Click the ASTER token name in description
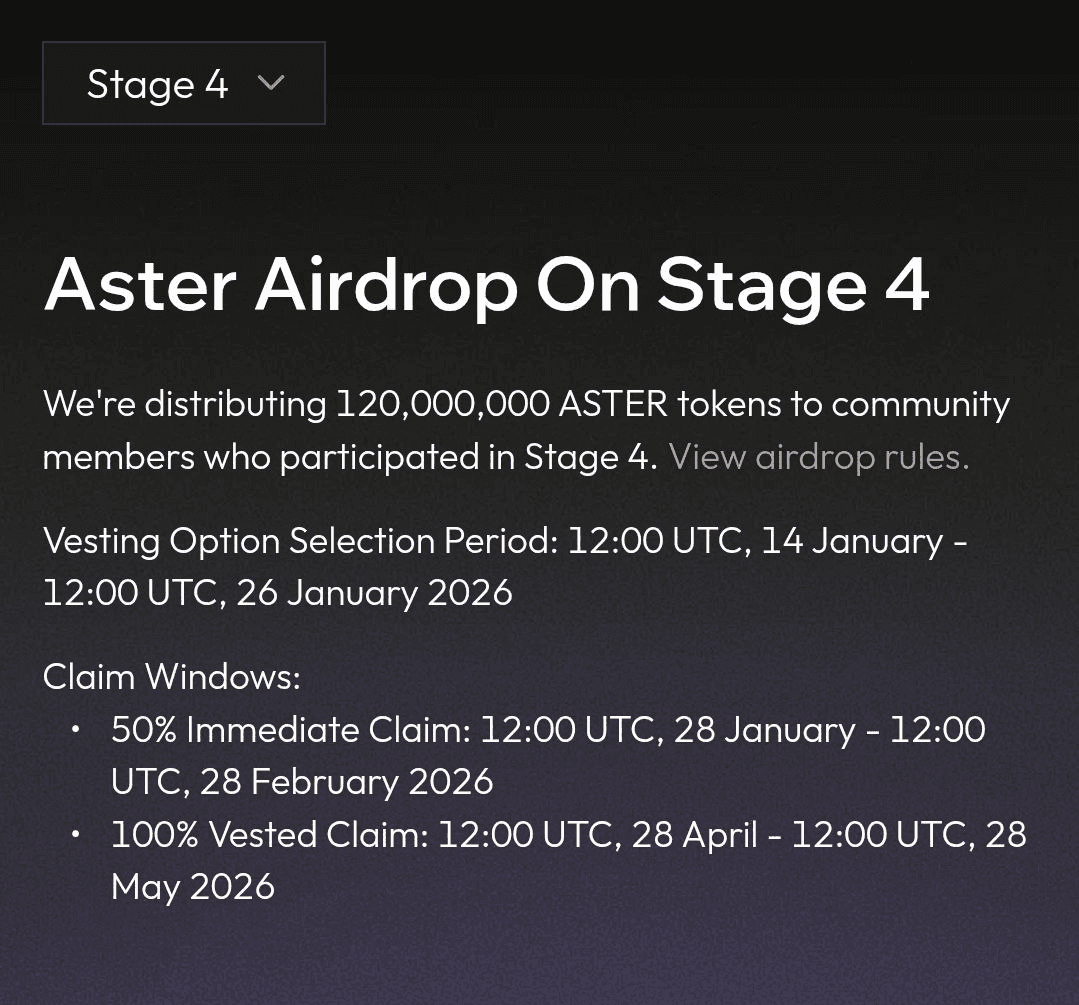Screen dimensions: 1079x1005 pos(612,404)
